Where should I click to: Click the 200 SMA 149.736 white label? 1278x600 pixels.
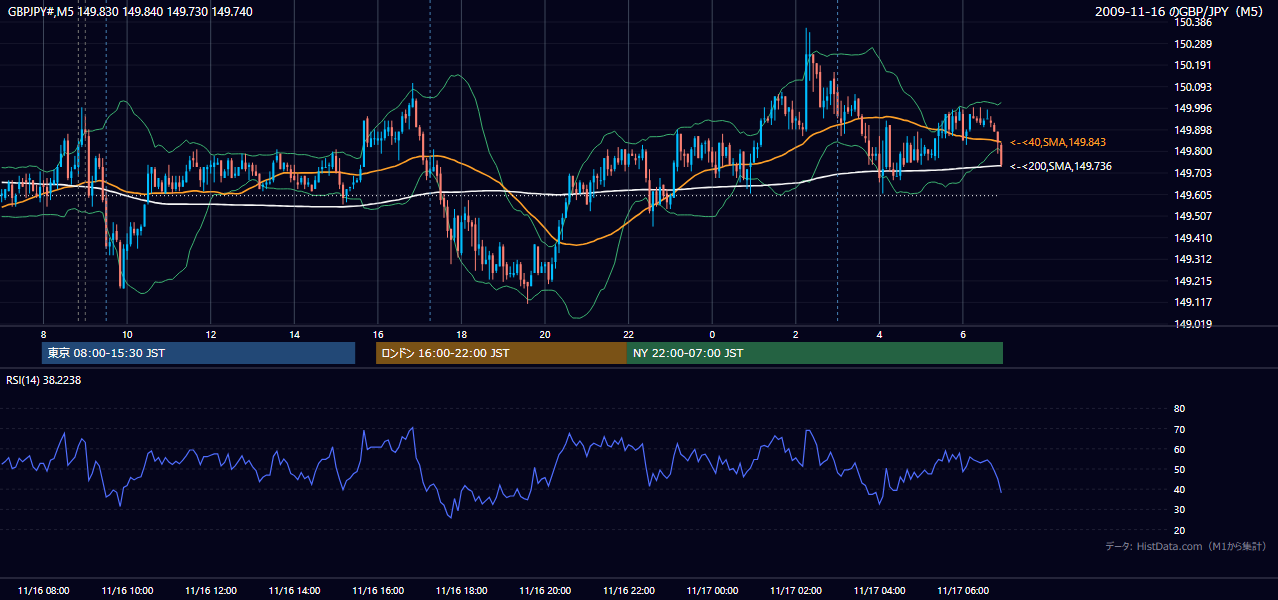coord(1061,166)
